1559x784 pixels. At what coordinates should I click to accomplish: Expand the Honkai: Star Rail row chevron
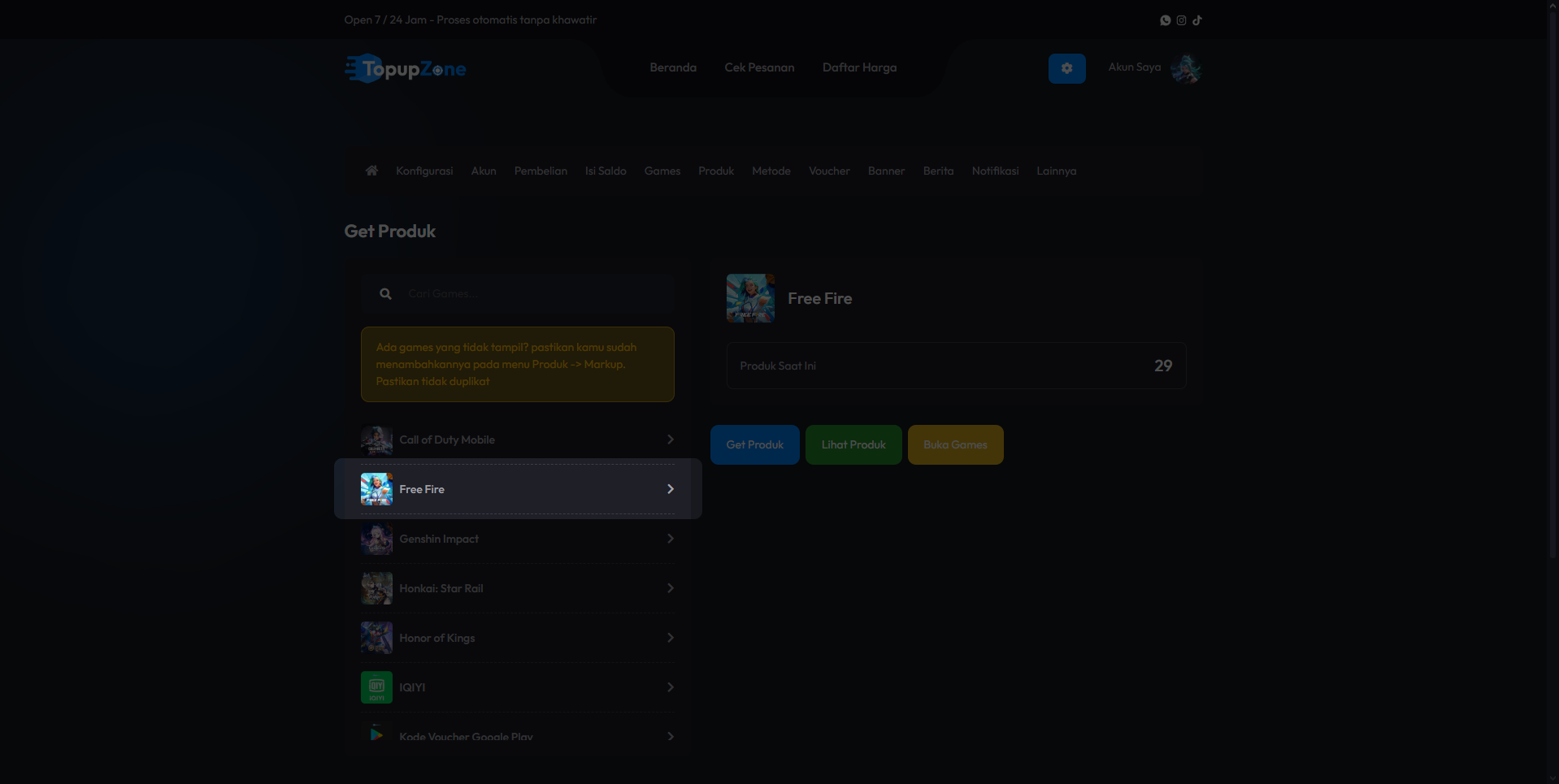coord(671,588)
